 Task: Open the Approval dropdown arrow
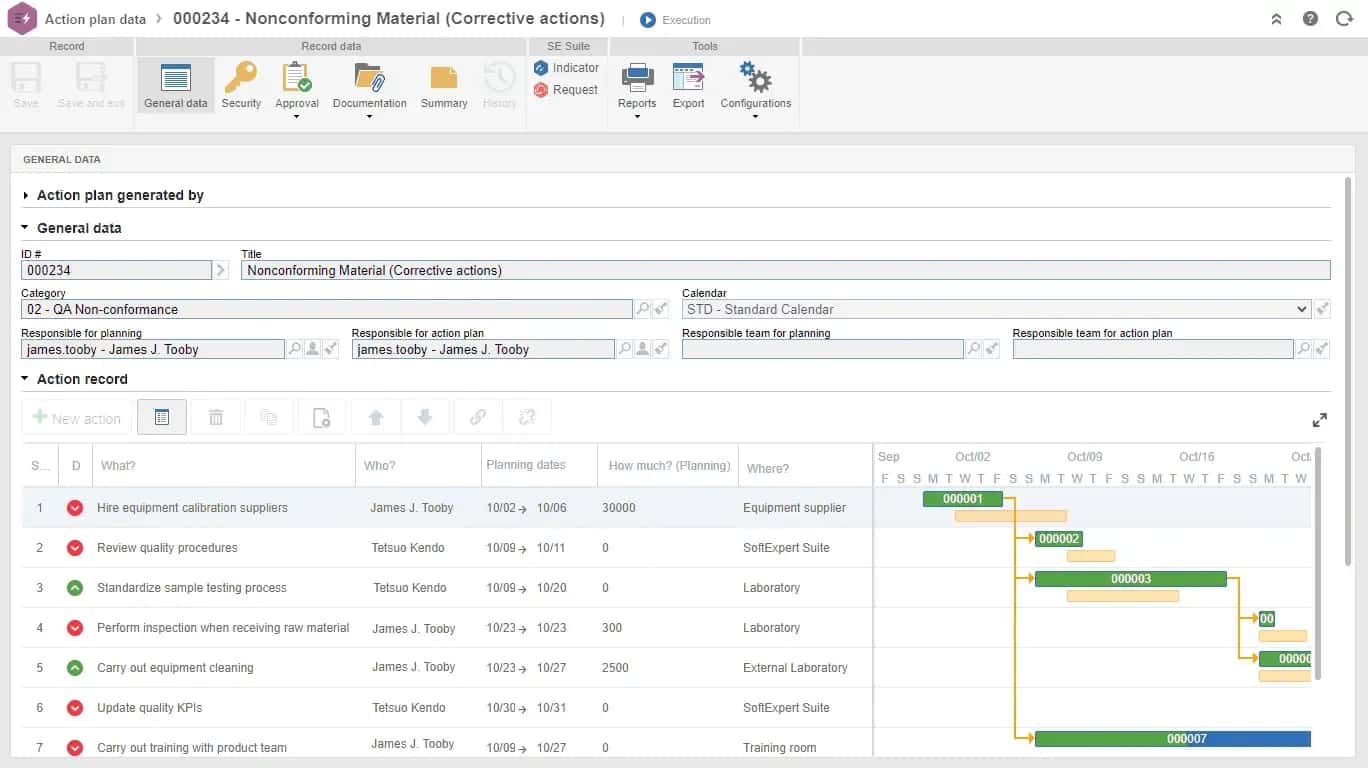coord(297,117)
